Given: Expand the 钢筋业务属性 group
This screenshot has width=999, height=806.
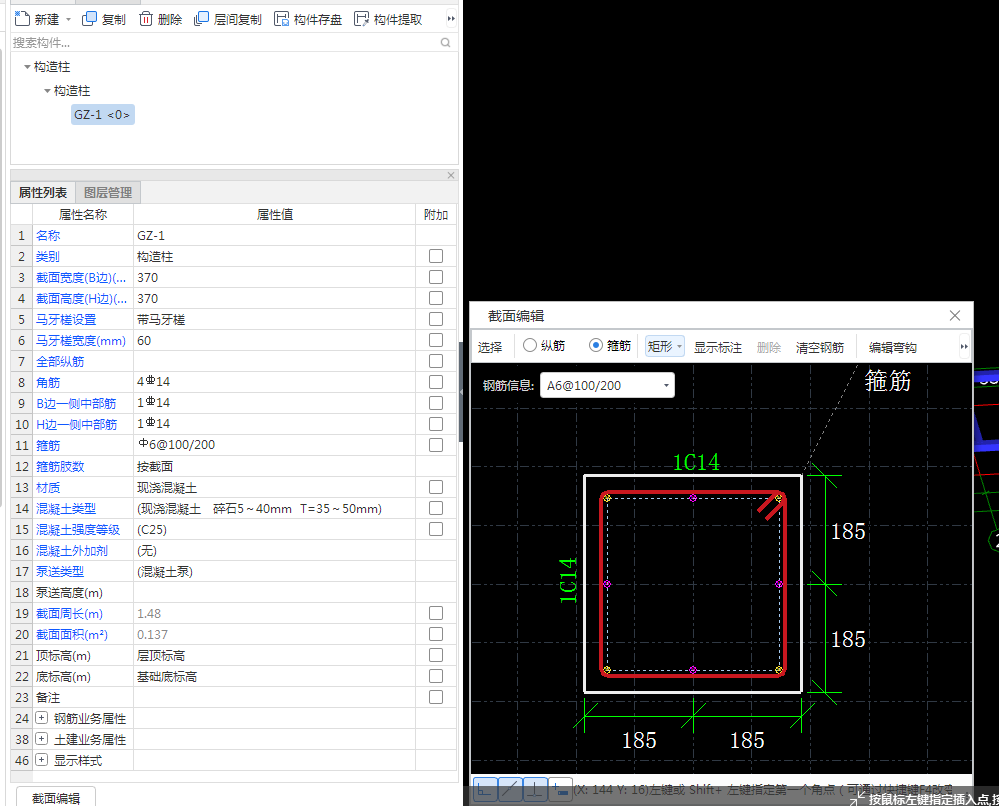Looking at the screenshot, I should tap(41, 718).
